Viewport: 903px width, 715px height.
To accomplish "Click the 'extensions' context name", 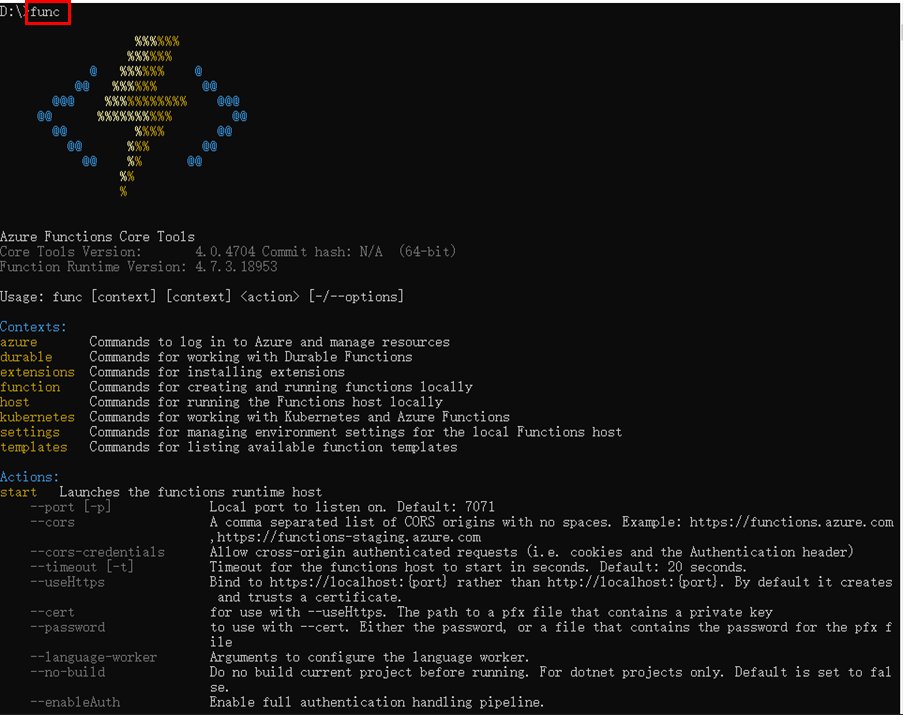I will click(x=37, y=372).
